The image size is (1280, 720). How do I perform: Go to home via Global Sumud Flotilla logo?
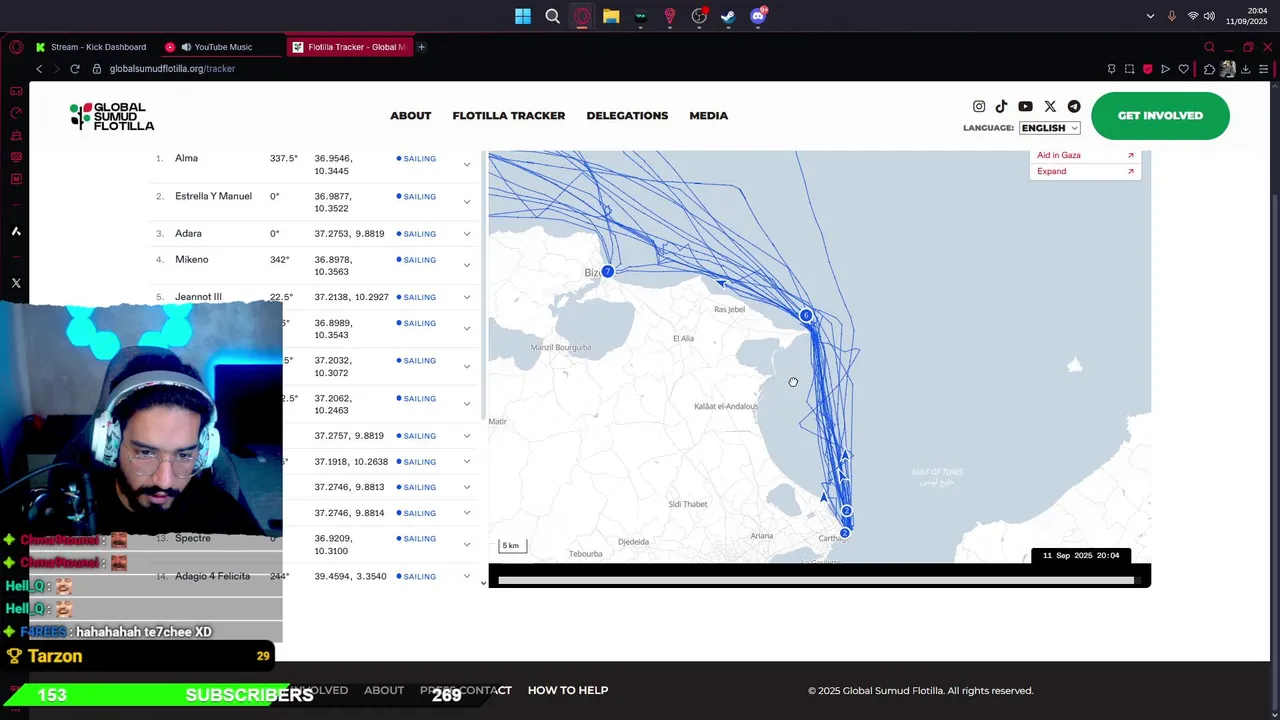[112, 116]
